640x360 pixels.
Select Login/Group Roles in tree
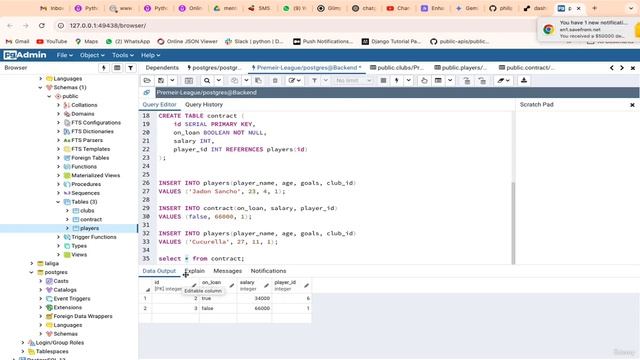point(60,343)
